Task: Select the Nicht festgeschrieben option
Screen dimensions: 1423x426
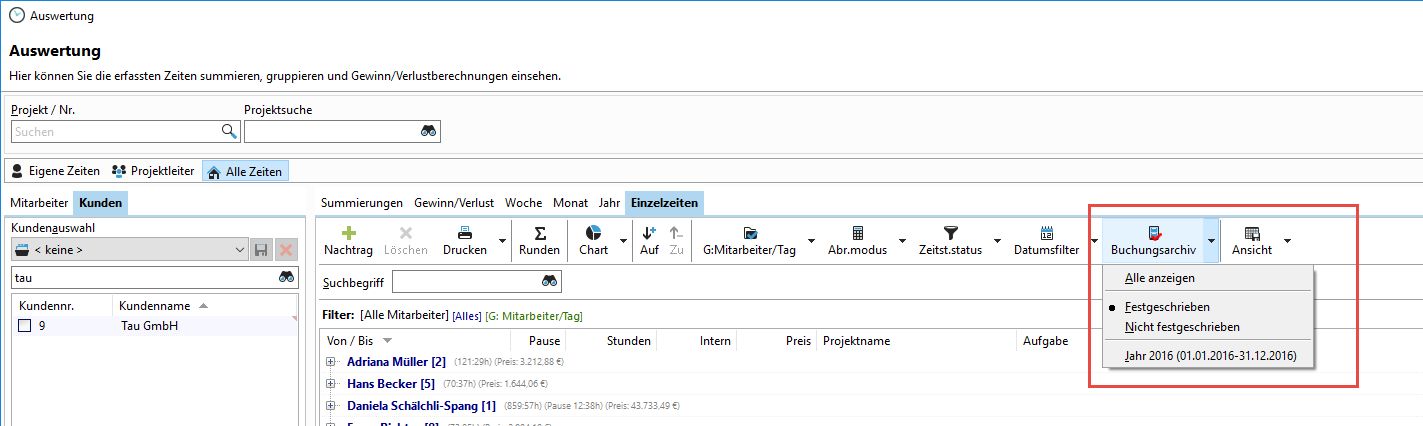Action: pyautogui.click(x=1181, y=327)
